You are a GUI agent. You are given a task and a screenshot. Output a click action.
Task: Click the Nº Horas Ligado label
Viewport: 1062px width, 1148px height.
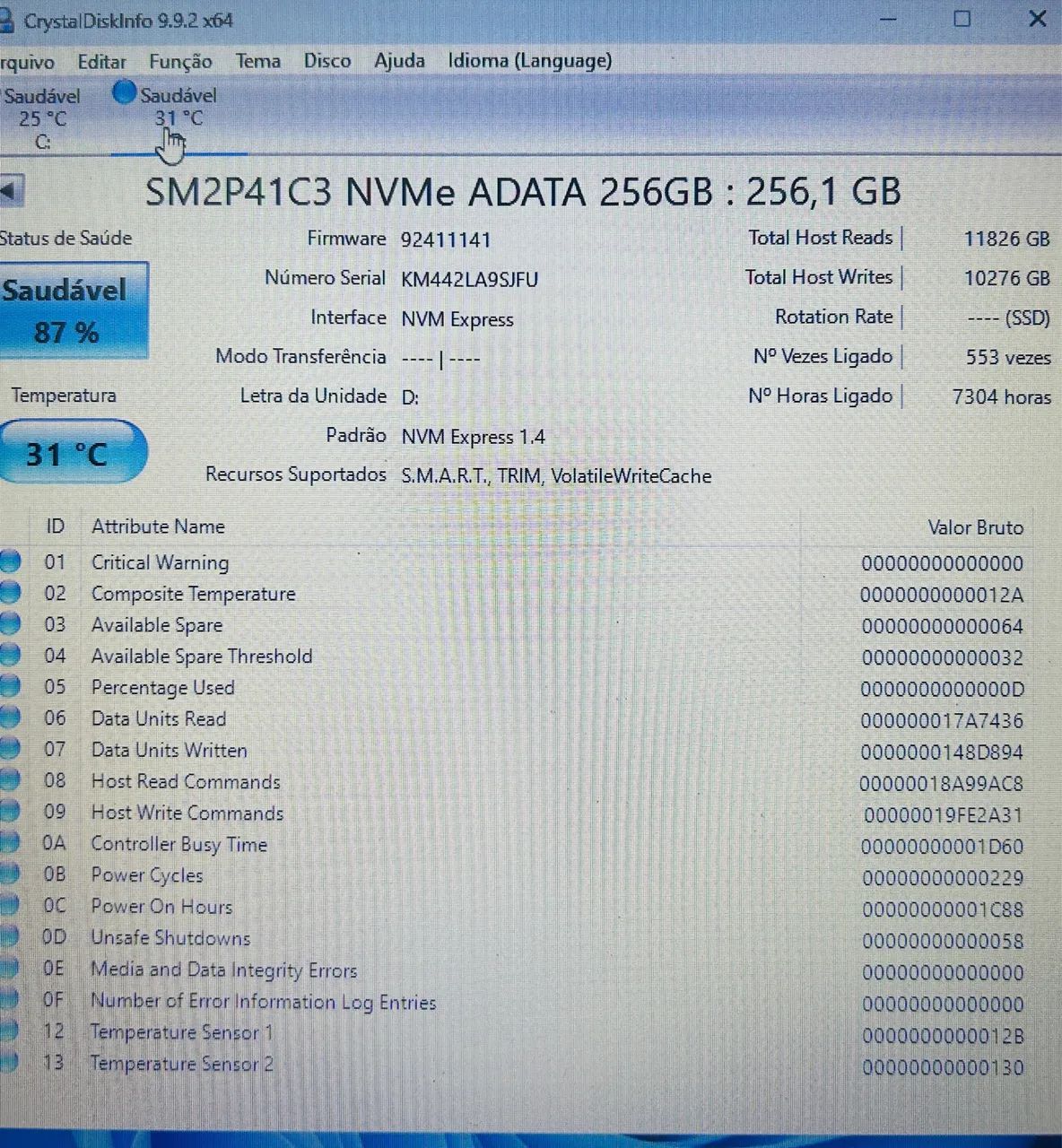click(x=820, y=396)
